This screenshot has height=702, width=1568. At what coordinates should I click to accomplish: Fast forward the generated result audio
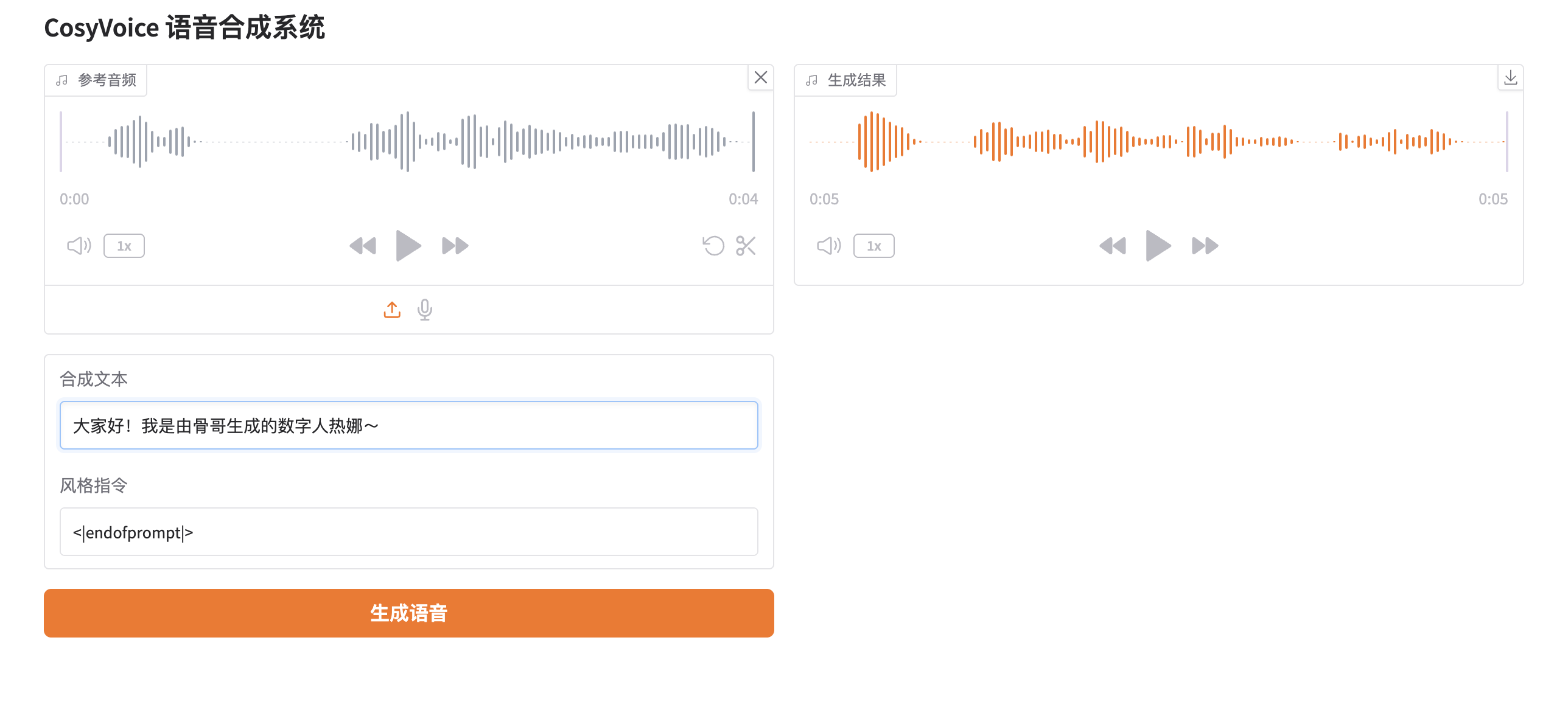pyautogui.click(x=1205, y=246)
